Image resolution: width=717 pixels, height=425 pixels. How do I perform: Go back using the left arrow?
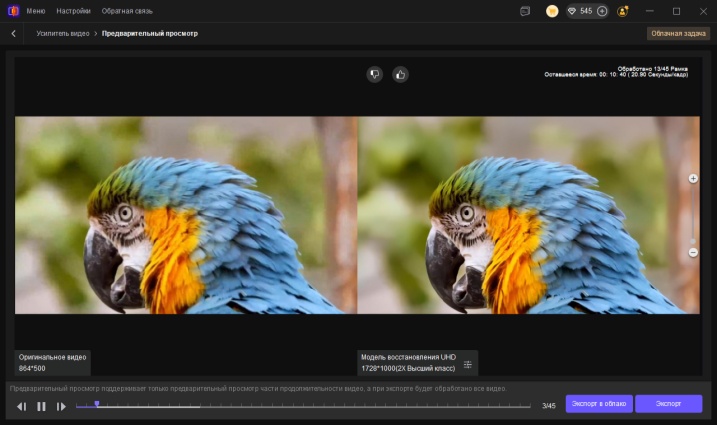13,33
